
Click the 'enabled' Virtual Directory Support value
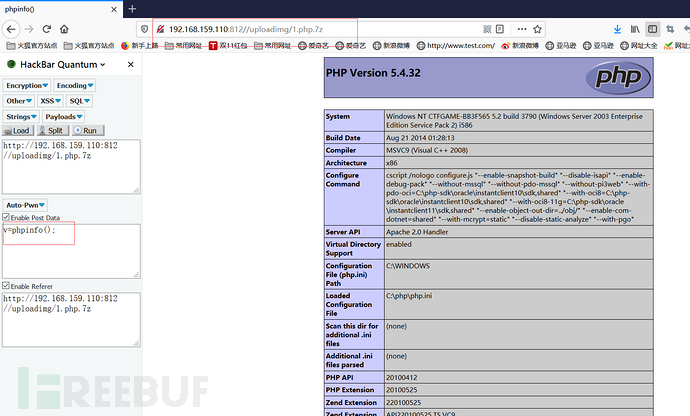pos(399,244)
